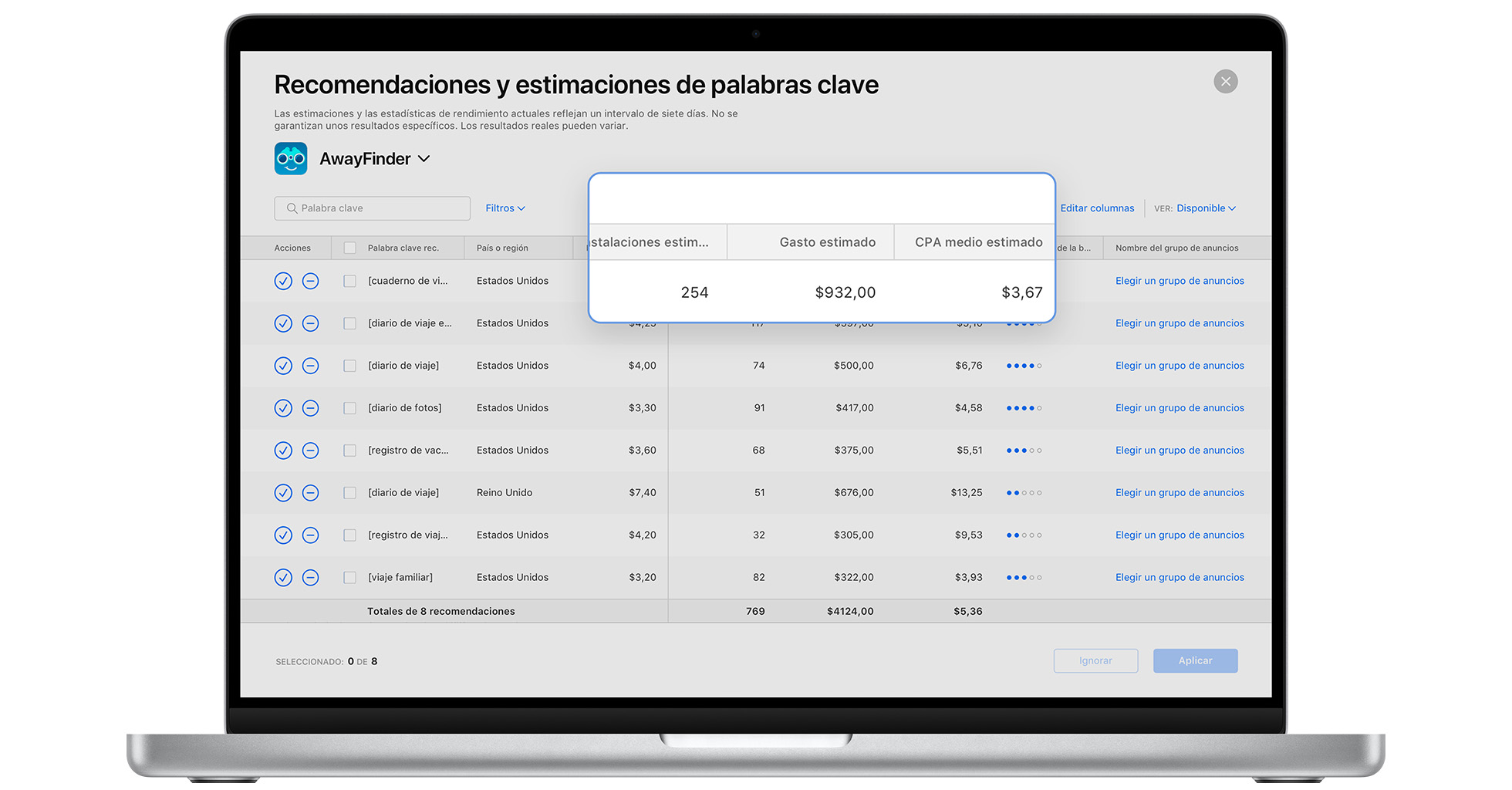Apply the [registro de vac... checkmark icon
The width and height of the screenshot is (1512, 790).
pyautogui.click(x=283, y=451)
